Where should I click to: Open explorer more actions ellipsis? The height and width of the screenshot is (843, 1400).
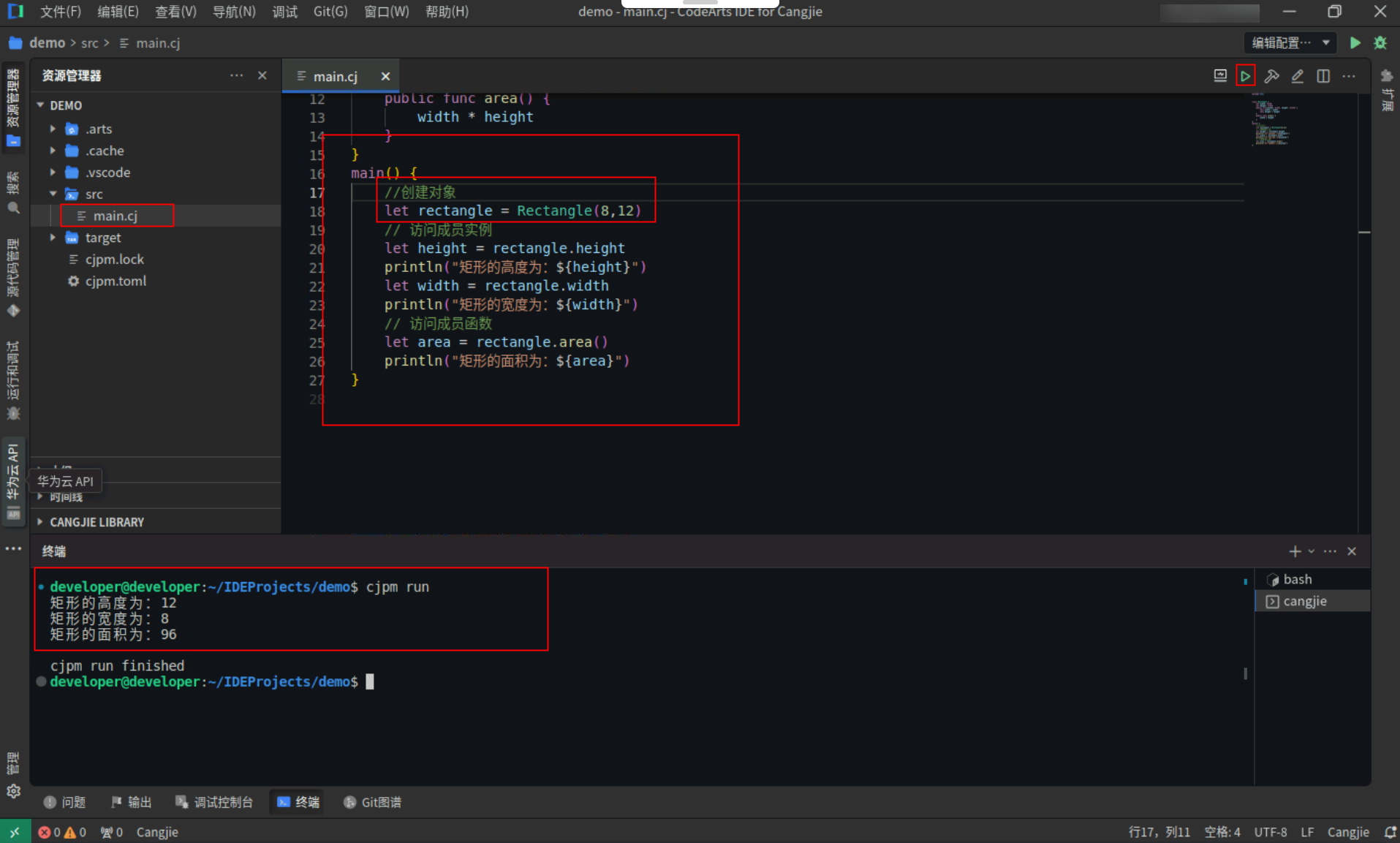point(236,75)
